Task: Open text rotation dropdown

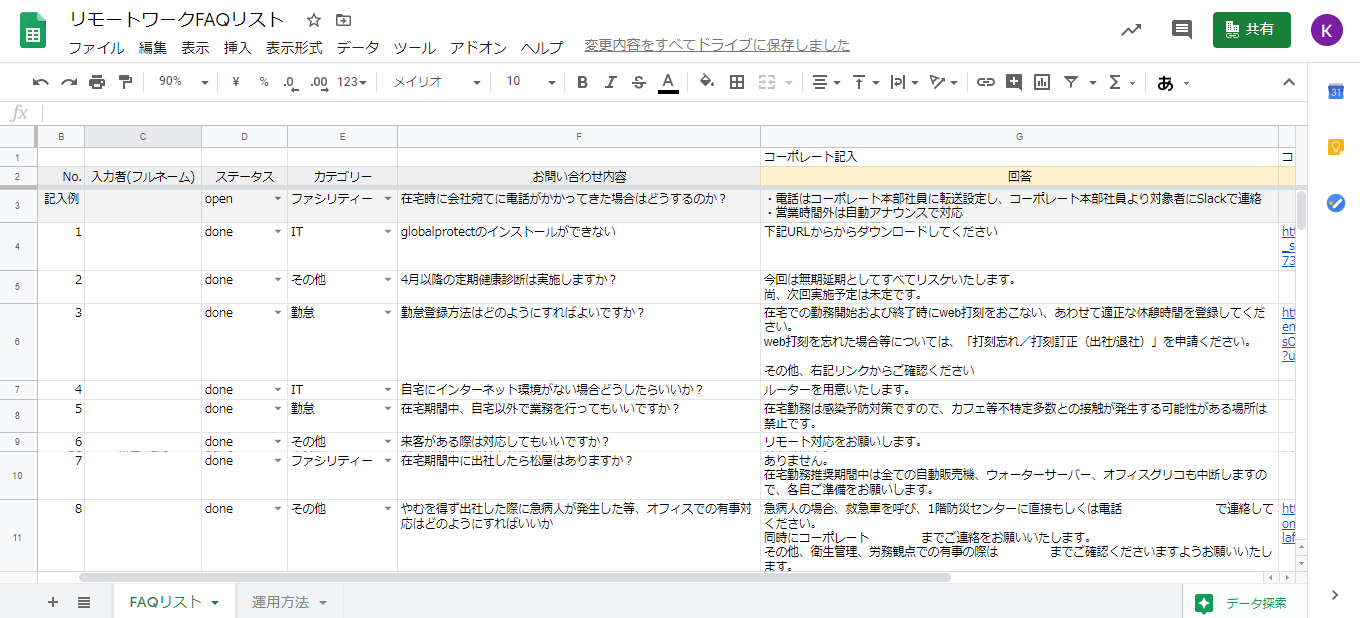Action: [x=943, y=82]
